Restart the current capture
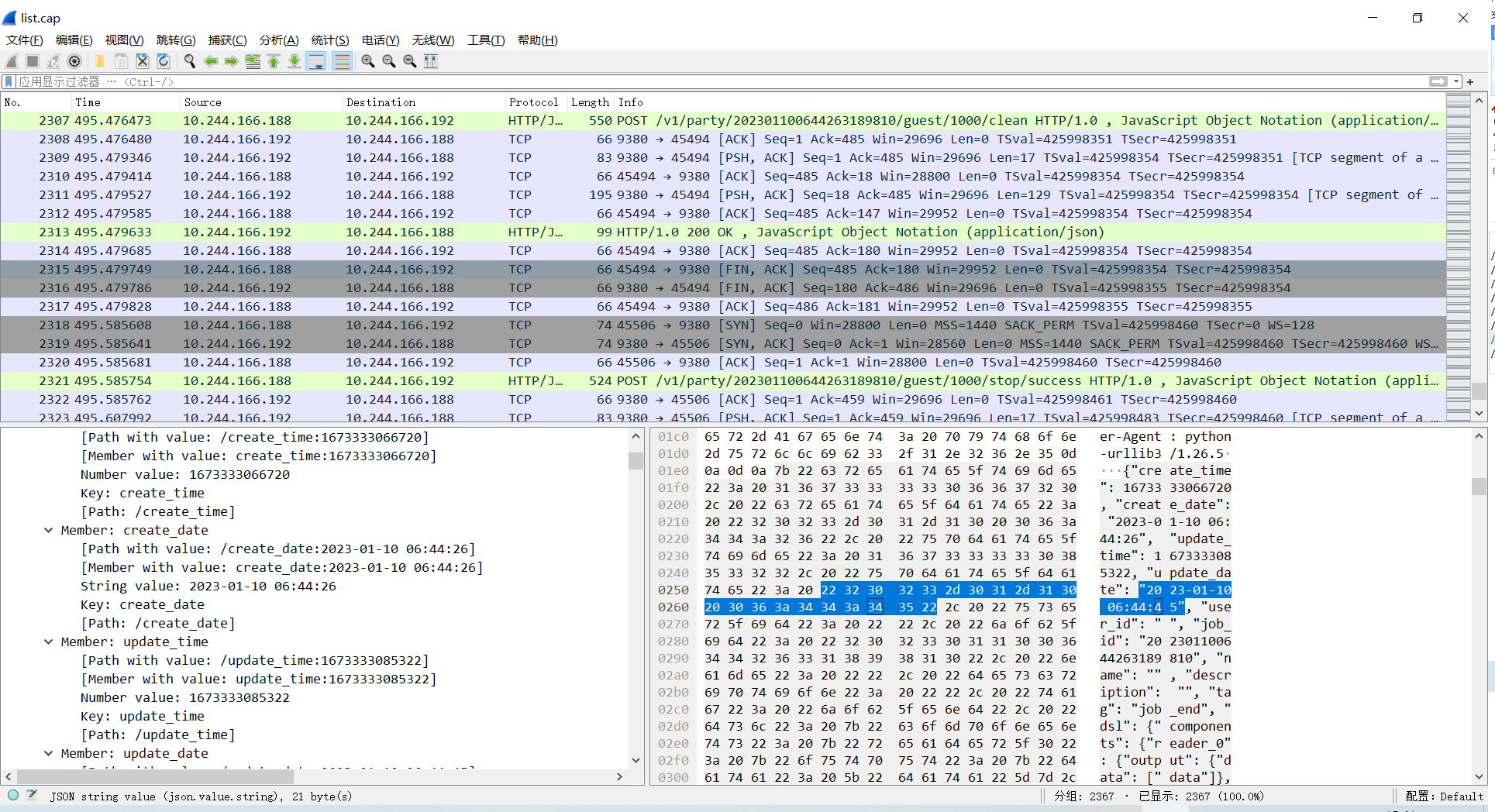 click(x=53, y=61)
